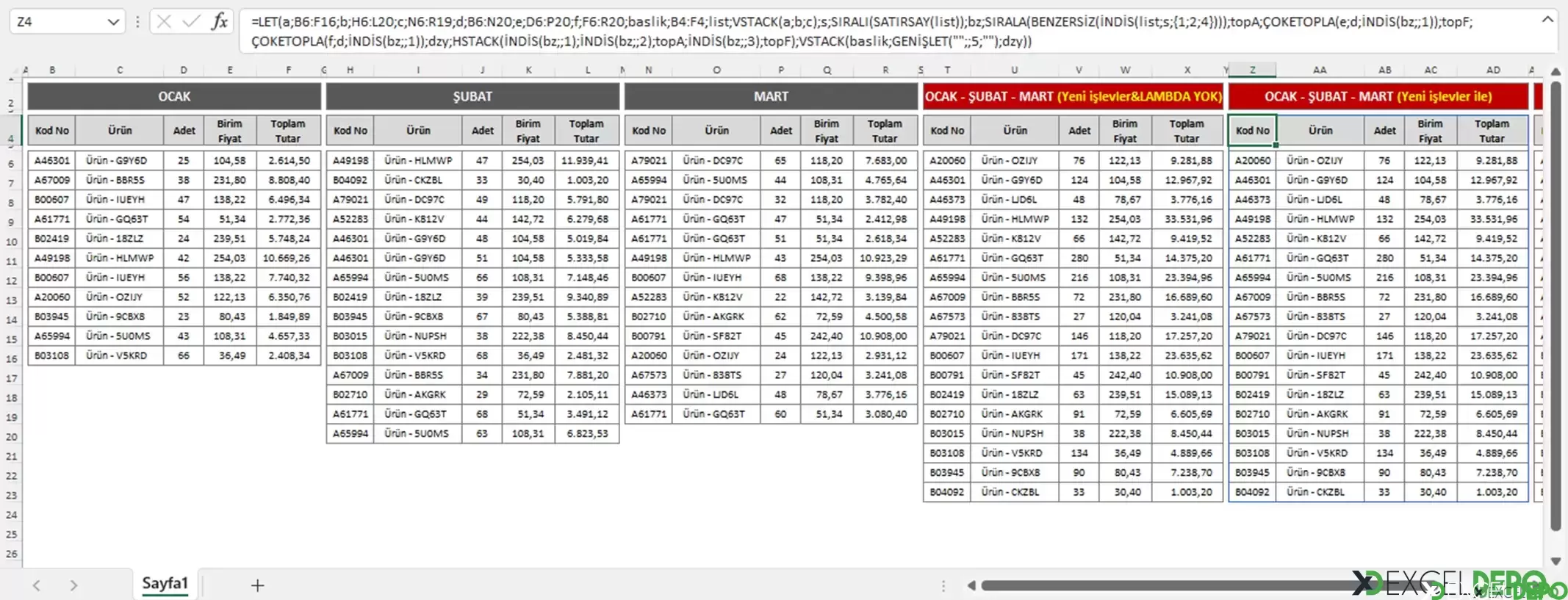Select column header AA
Image resolution: width=1568 pixels, height=600 pixels.
[x=1320, y=70]
